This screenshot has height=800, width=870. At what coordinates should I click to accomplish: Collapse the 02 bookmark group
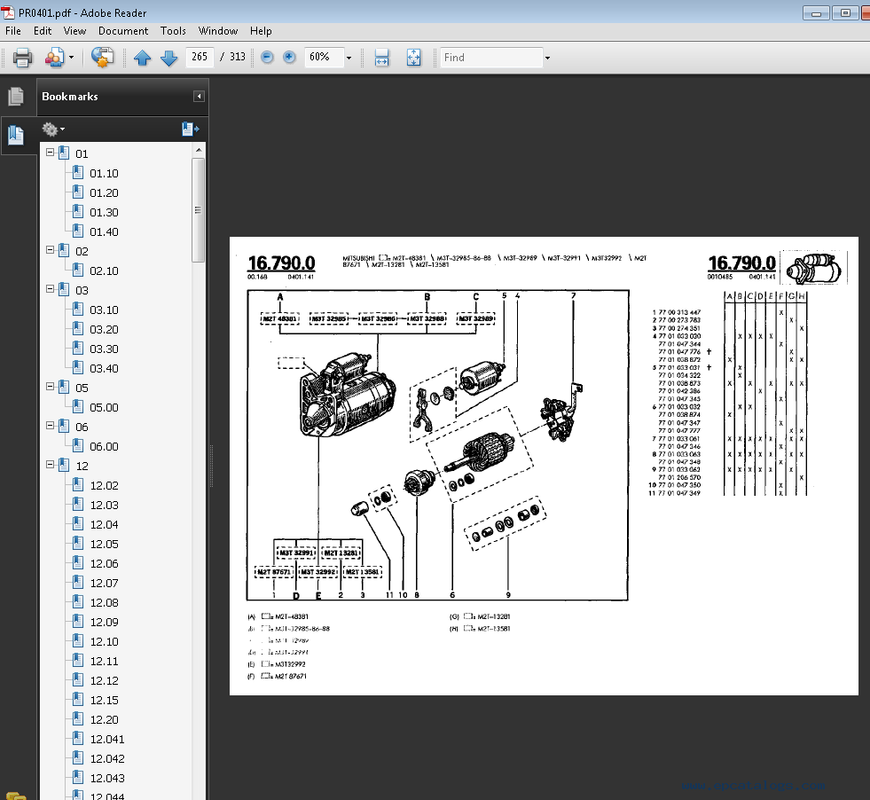point(50,250)
